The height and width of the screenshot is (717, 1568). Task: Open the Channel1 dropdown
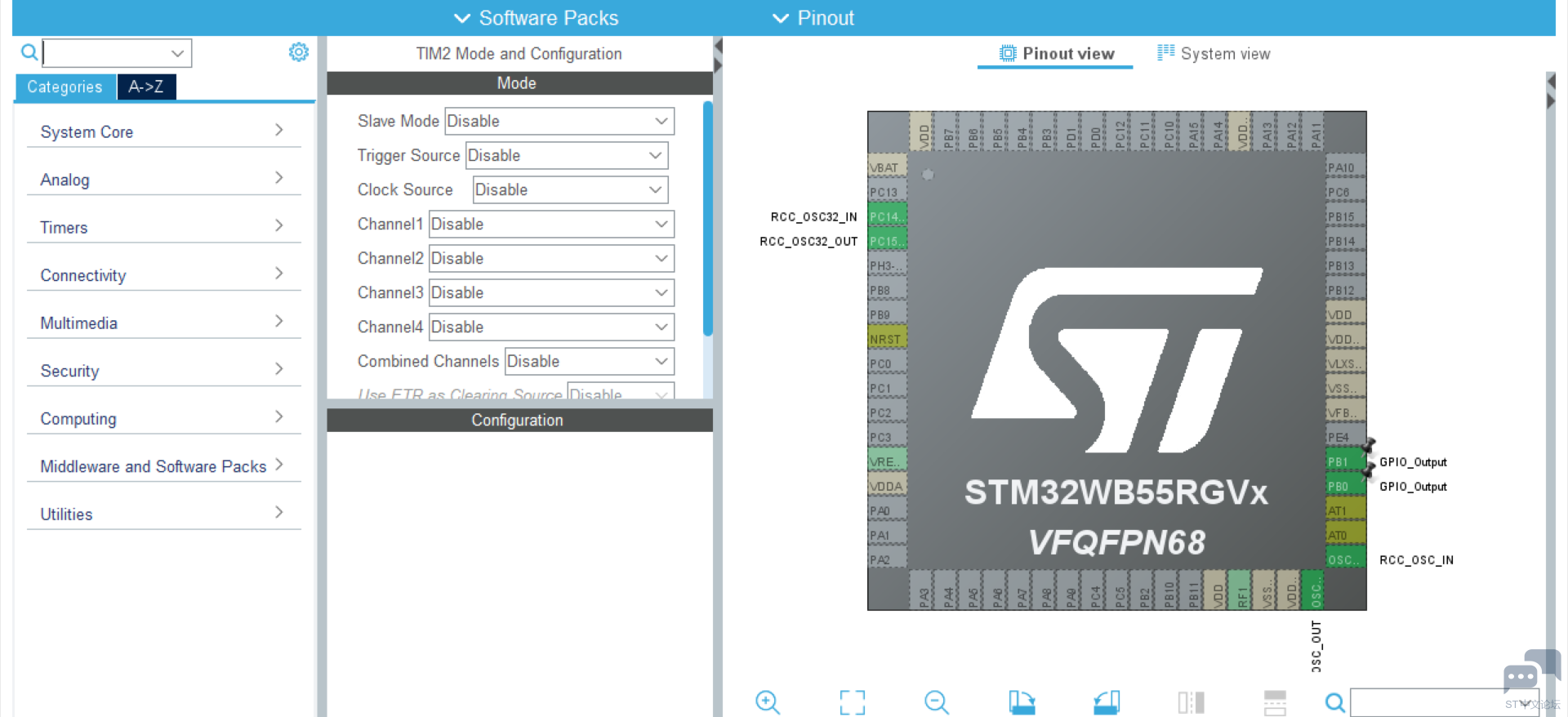click(551, 224)
